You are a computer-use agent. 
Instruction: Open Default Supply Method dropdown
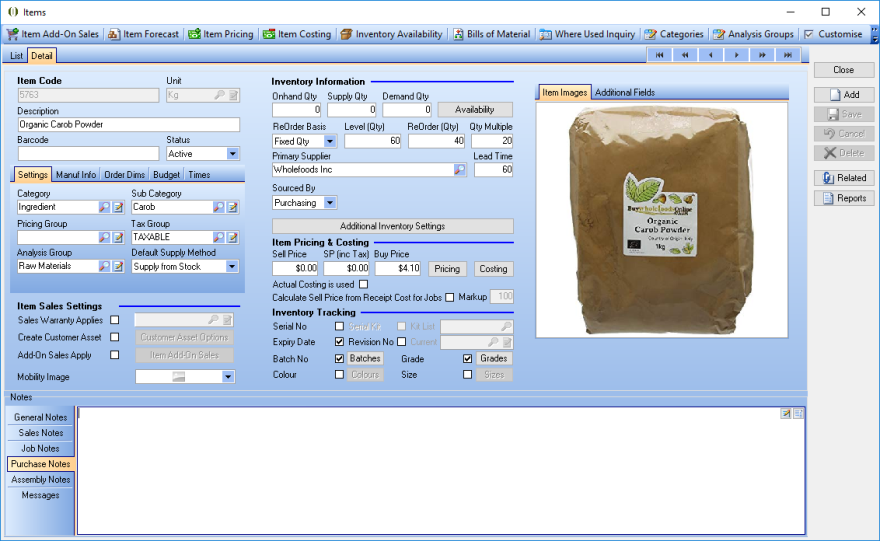[232, 267]
